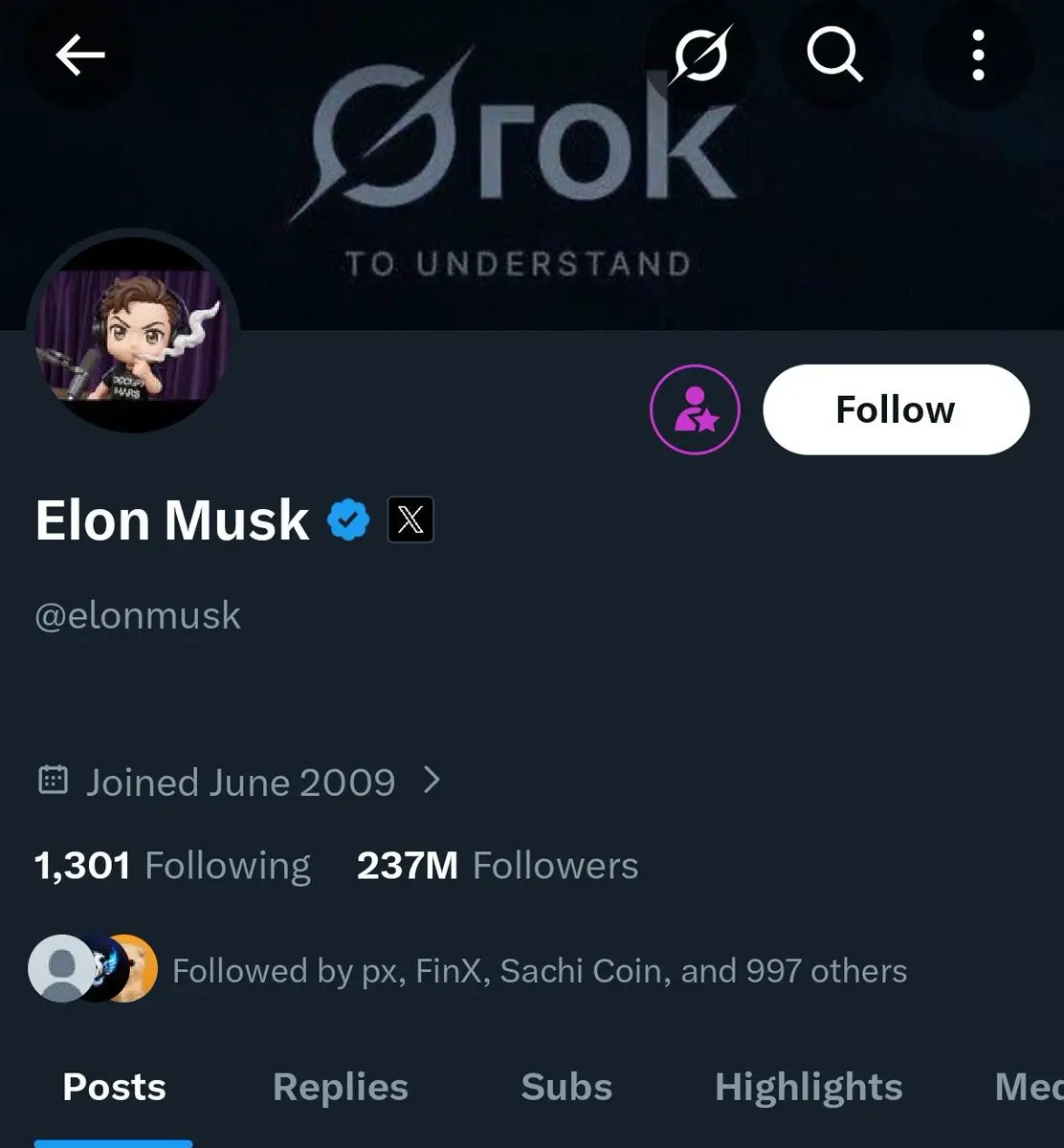The height and width of the screenshot is (1148, 1064).
Task: Open the 237M Followers list
Action: 498,866
